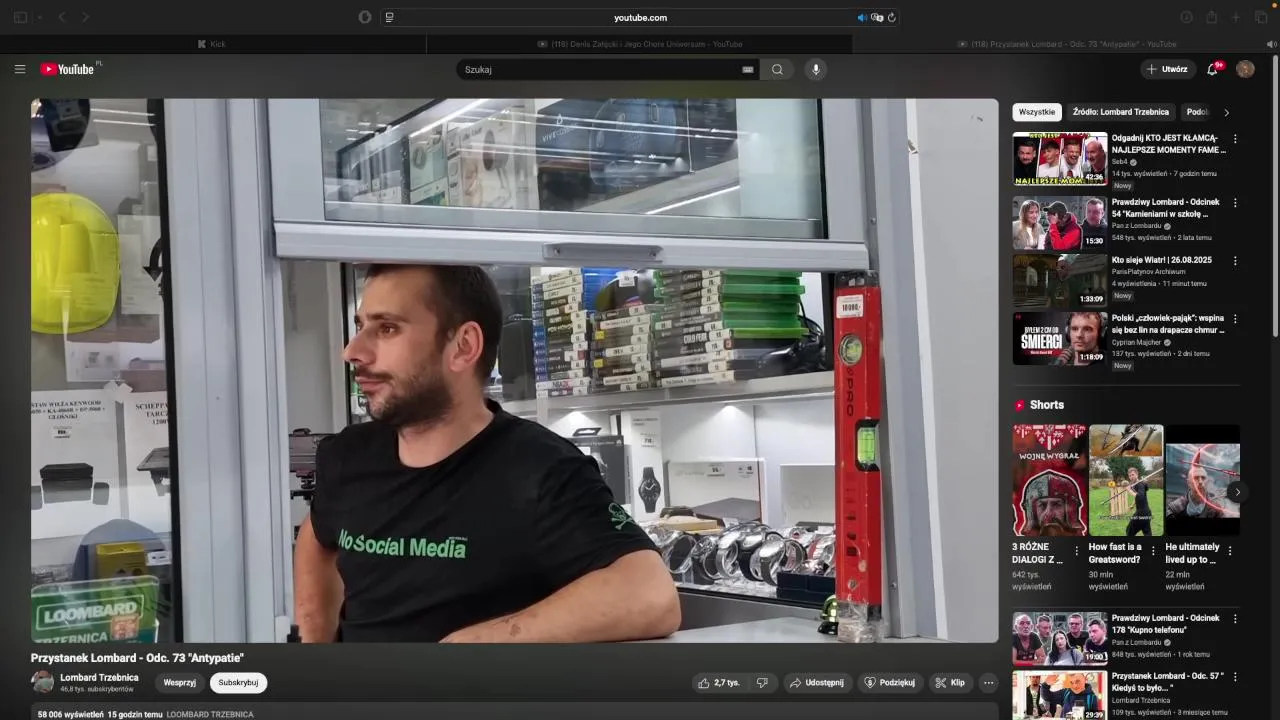Screen dimensions: 1280x720
Task: Click the LOOMBARD TRZEBNICA description hashtag
Action: coord(210,715)
